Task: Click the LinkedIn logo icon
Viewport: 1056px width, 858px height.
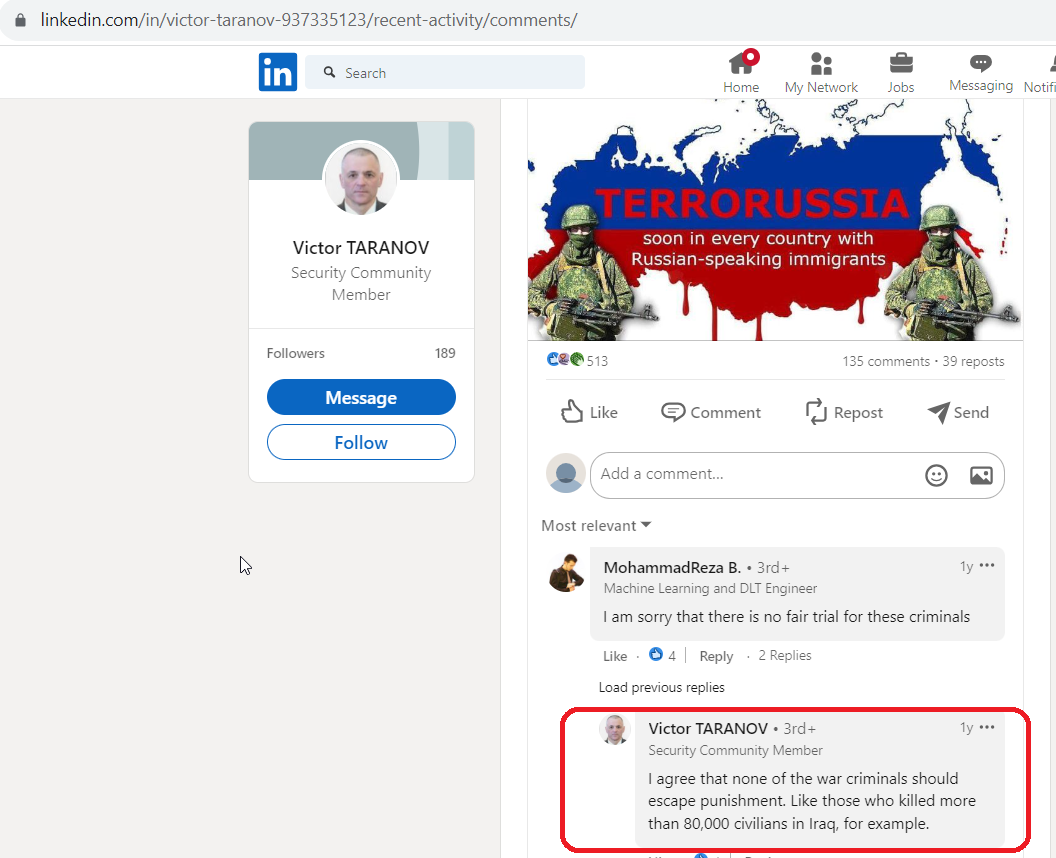Action: point(277,72)
